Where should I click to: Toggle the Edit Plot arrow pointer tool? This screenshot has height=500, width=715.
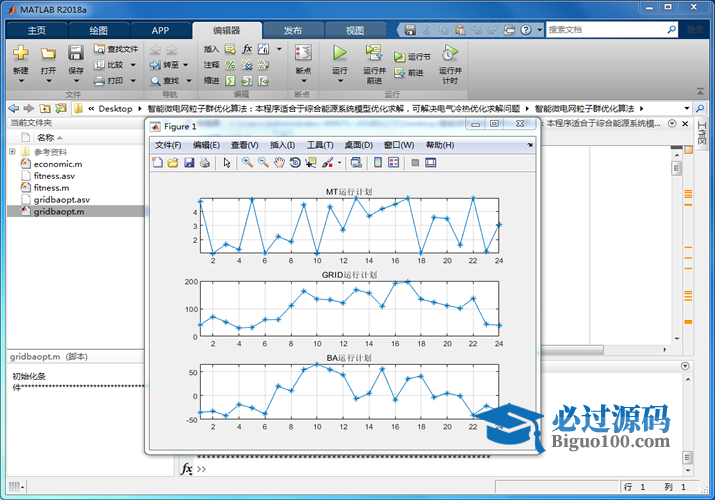(x=227, y=162)
